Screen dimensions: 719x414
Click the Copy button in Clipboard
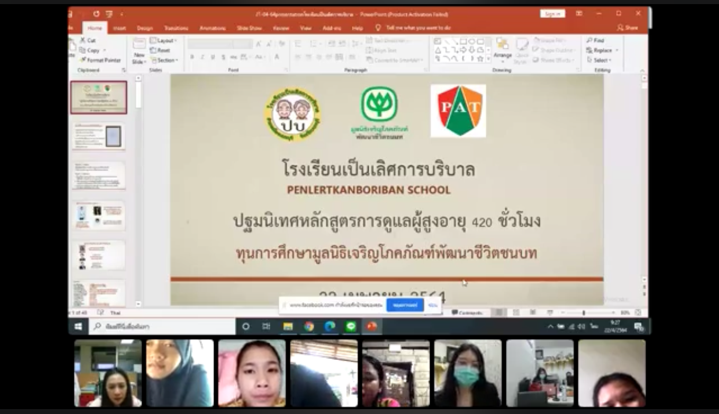[x=90, y=50]
